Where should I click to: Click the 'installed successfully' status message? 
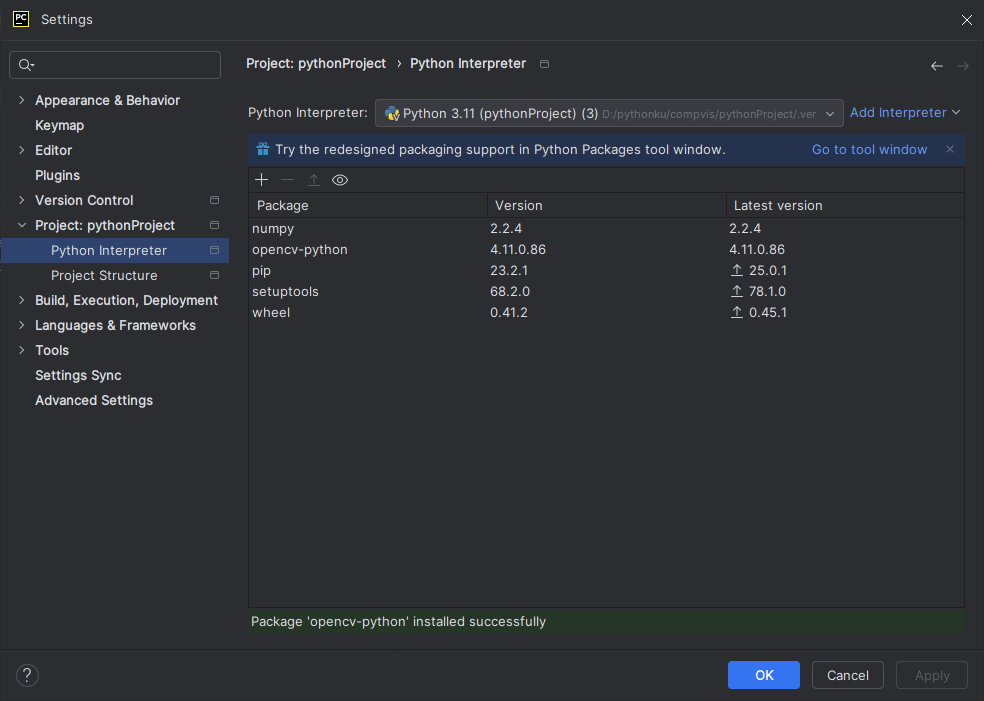(x=398, y=621)
